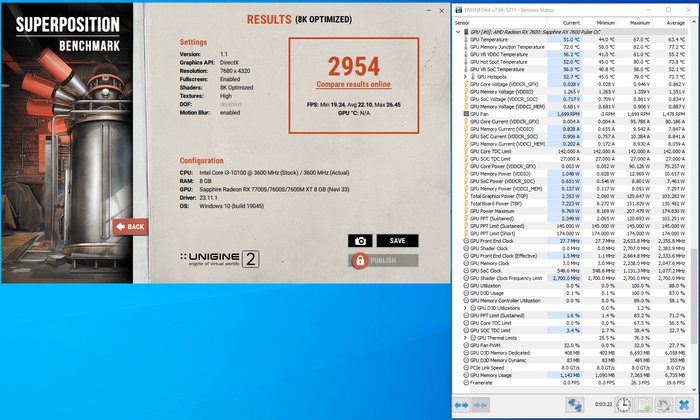Reset the elapsed-time clock icon in HWiNFO
Screen dimensions: 700x420
pos(624,405)
